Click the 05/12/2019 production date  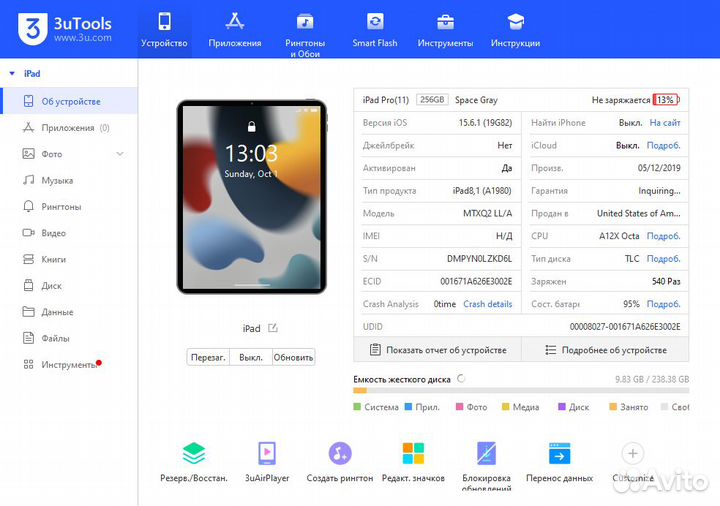click(x=659, y=168)
